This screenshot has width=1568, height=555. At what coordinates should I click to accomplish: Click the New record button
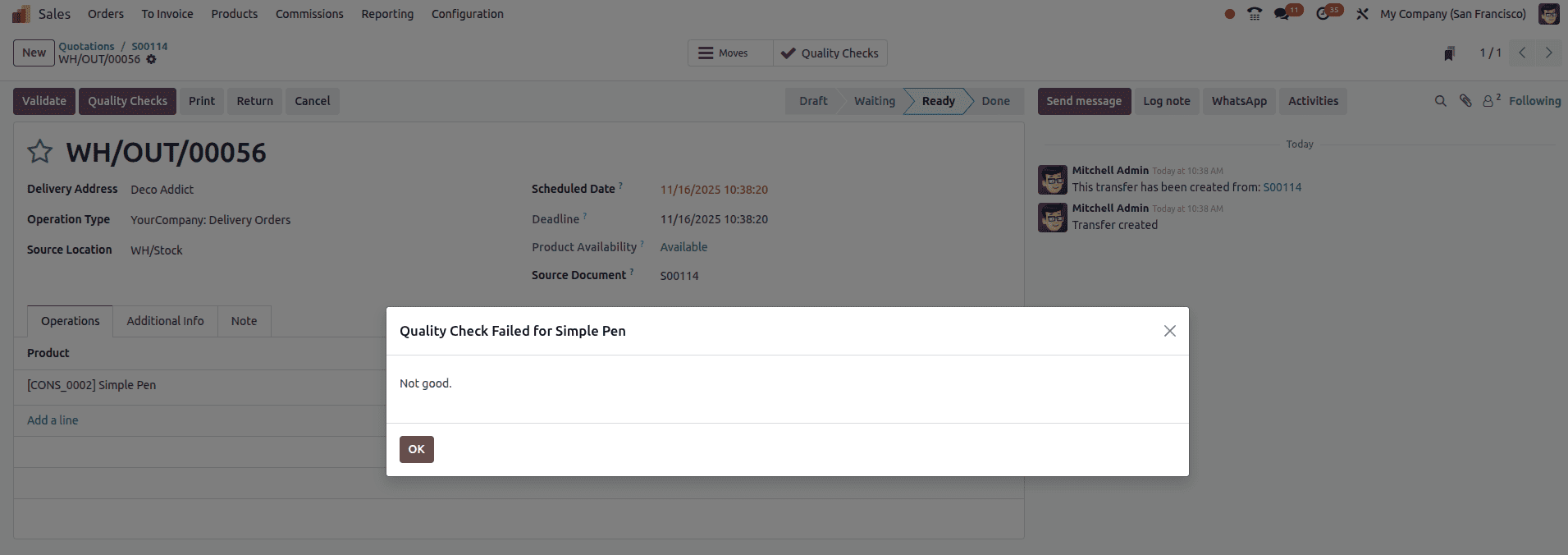point(34,53)
